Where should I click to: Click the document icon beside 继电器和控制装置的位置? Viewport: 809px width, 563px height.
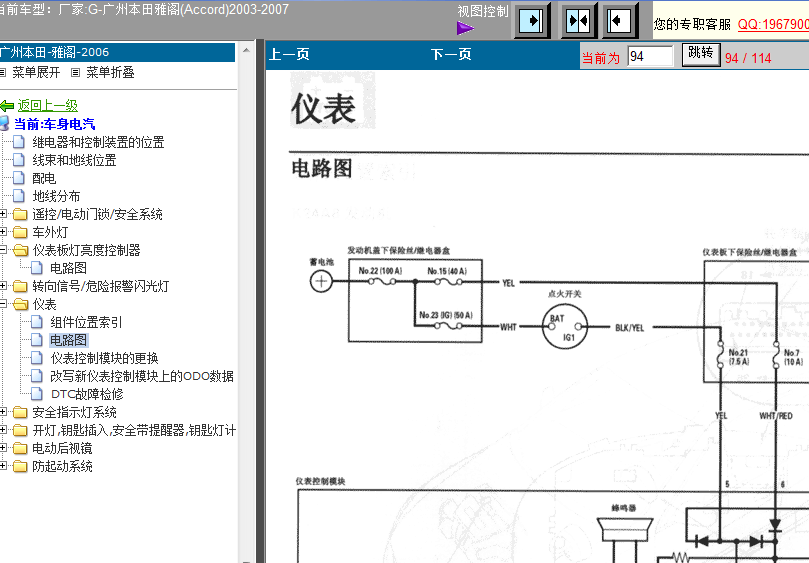[19, 142]
